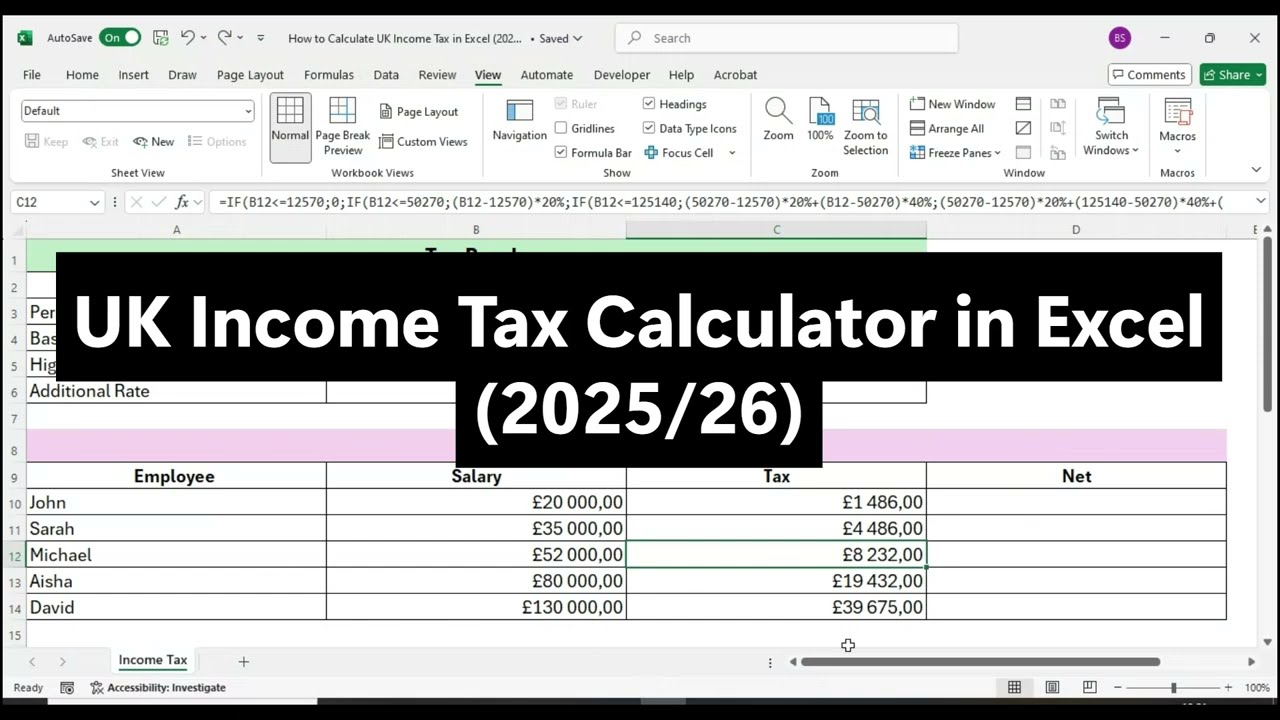
Task: Select the Income Tax sheet tab
Action: coord(153,660)
